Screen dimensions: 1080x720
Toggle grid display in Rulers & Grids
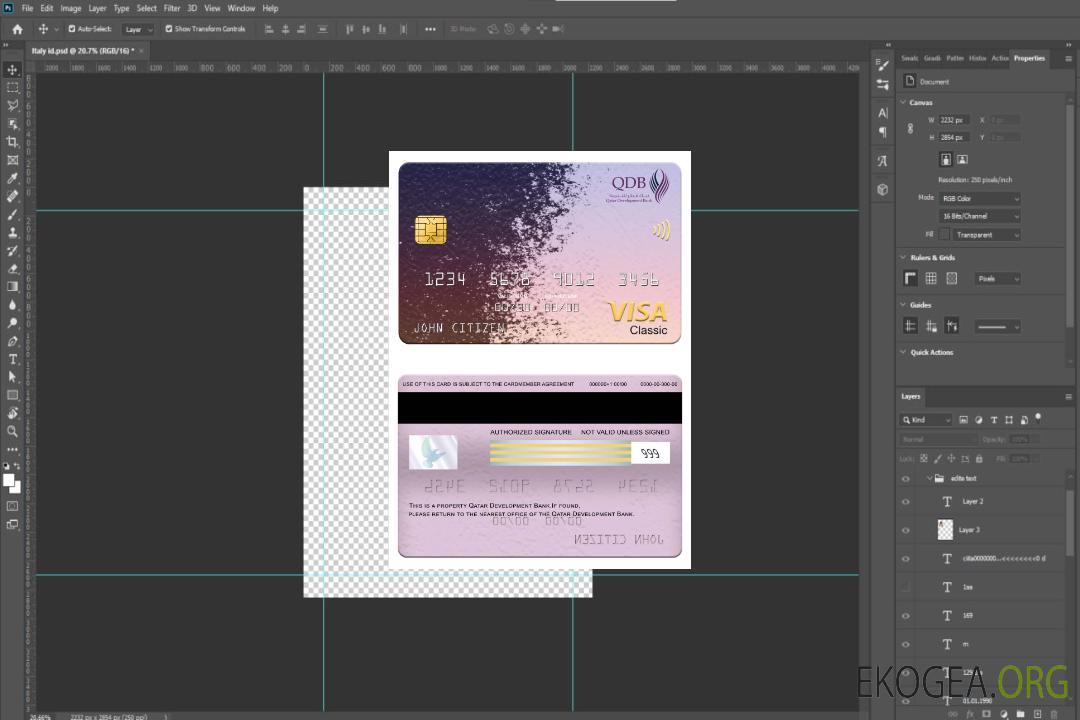(x=931, y=278)
